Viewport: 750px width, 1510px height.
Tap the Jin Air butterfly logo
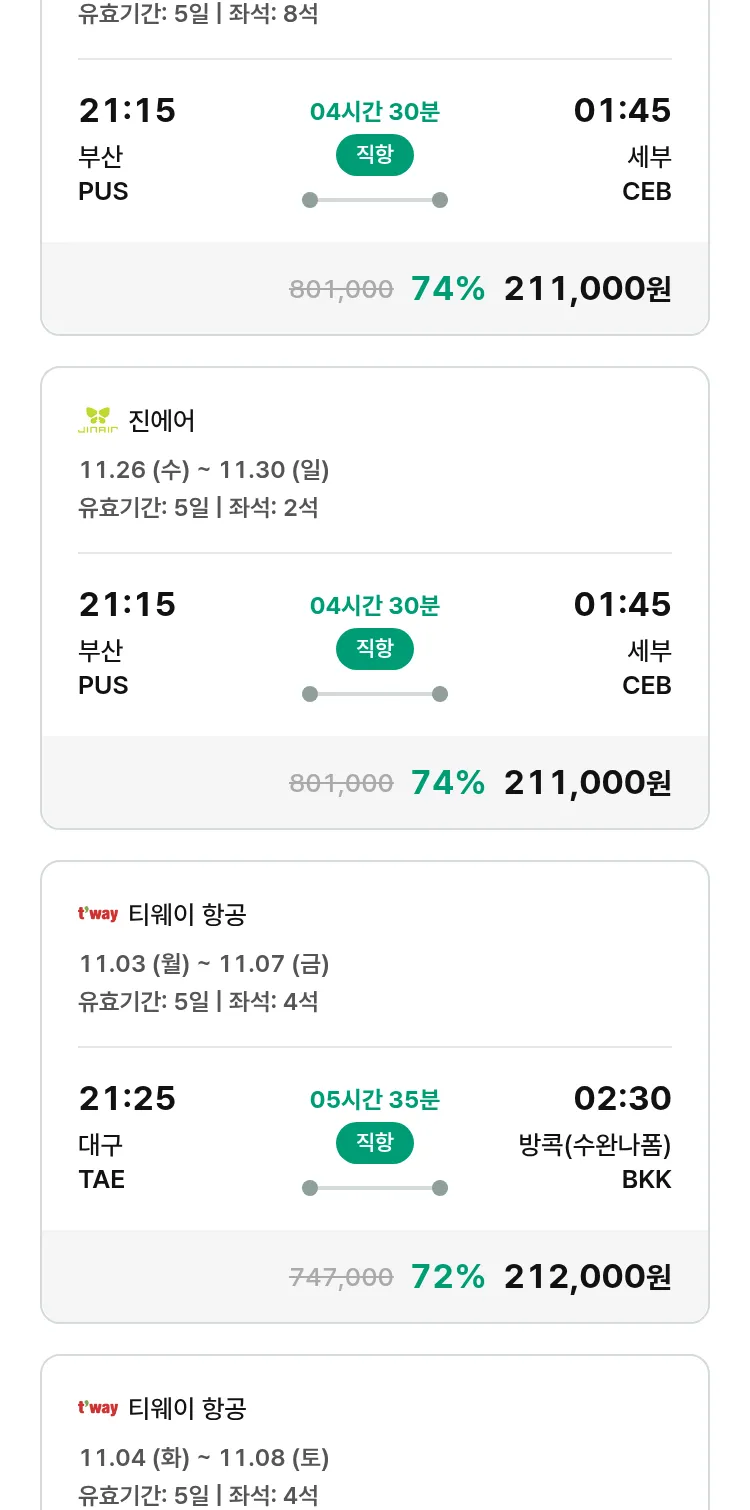click(x=98, y=420)
